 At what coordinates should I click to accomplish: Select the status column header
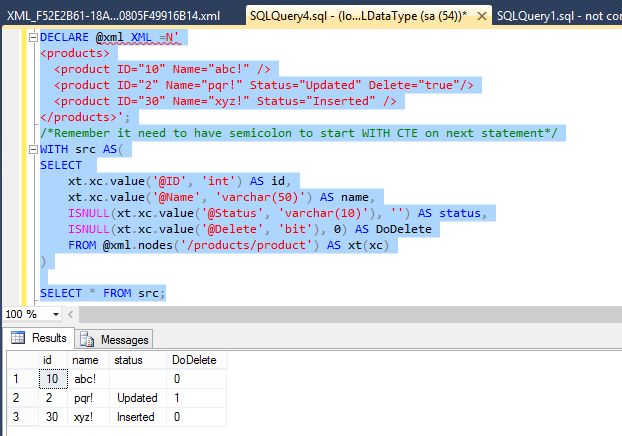click(138, 360)
